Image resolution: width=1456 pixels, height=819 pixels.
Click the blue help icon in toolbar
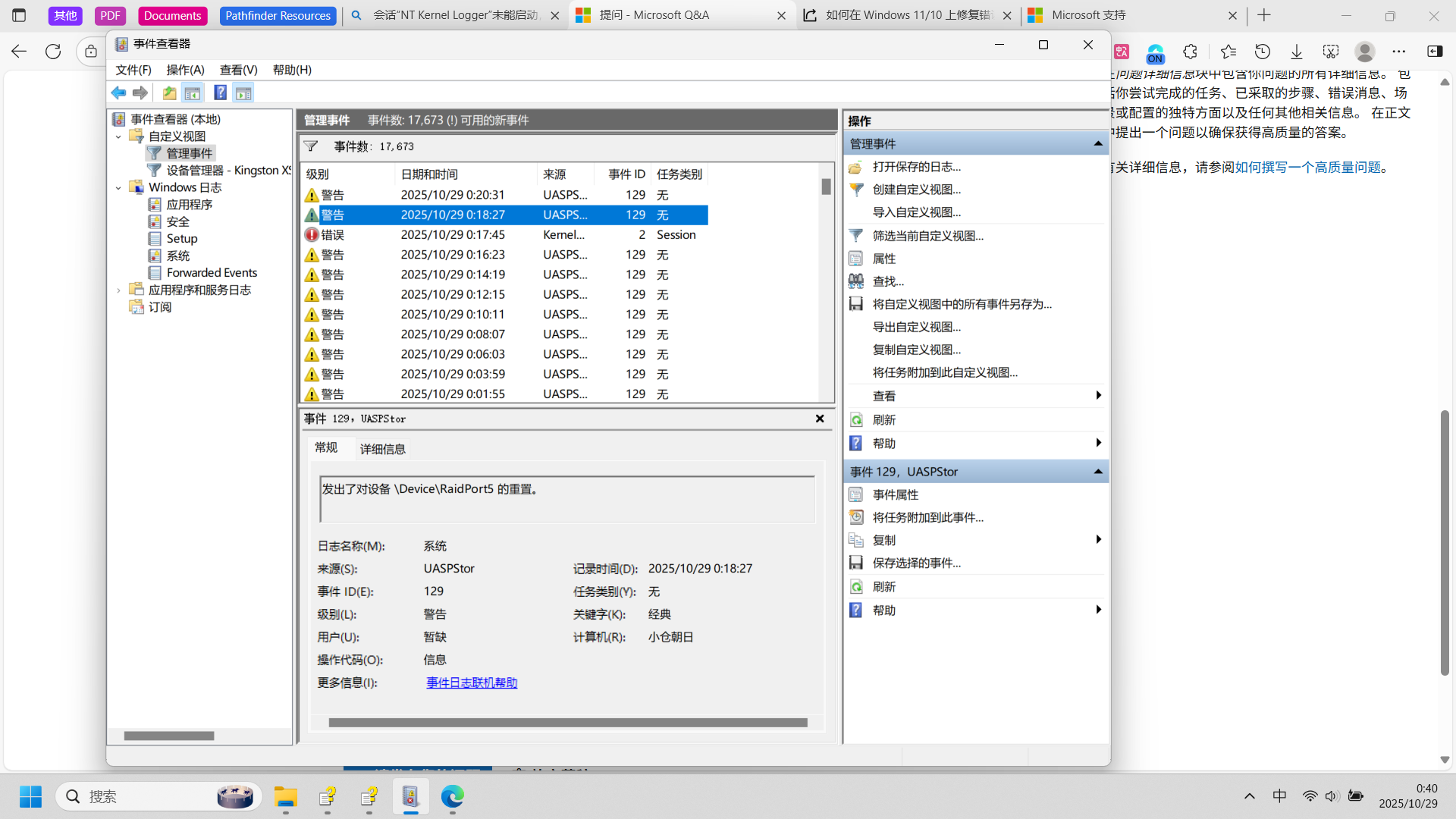[x=220, y=93]
